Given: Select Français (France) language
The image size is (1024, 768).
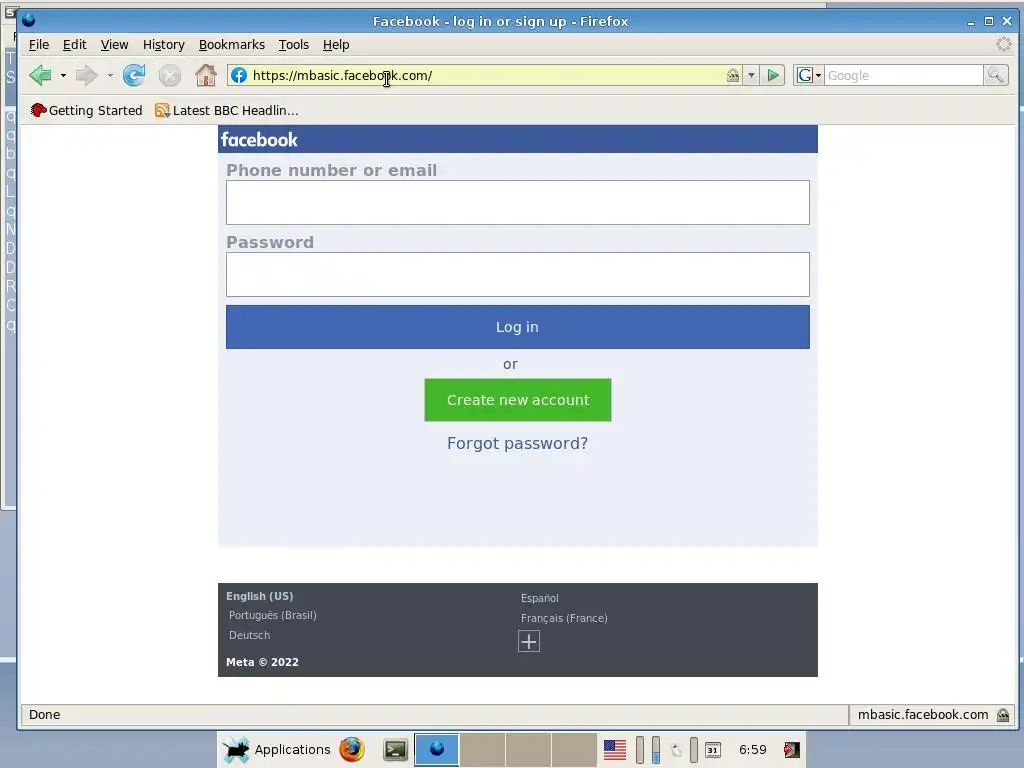Looking at the screenshot, I should pos(564,618).
